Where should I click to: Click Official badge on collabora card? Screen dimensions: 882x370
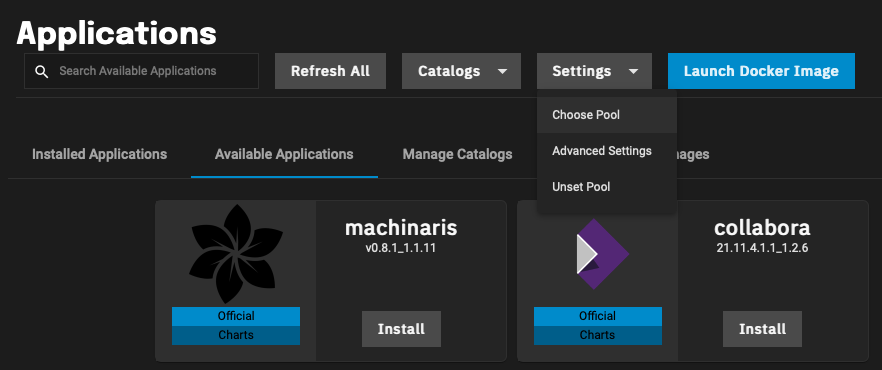[x=597, y=316]
